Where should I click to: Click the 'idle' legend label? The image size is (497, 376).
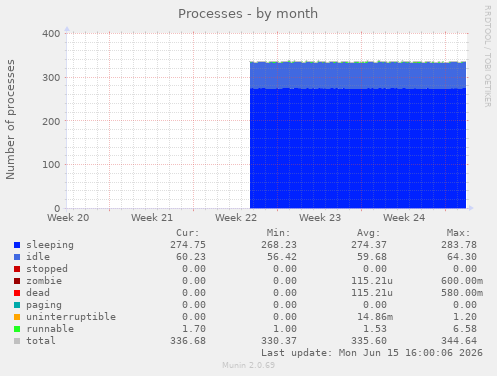(38, 257)
